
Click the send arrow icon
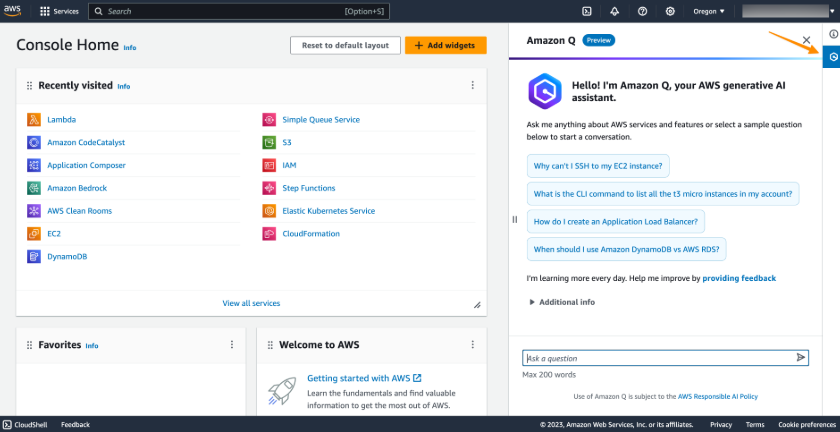click(800, 357)
